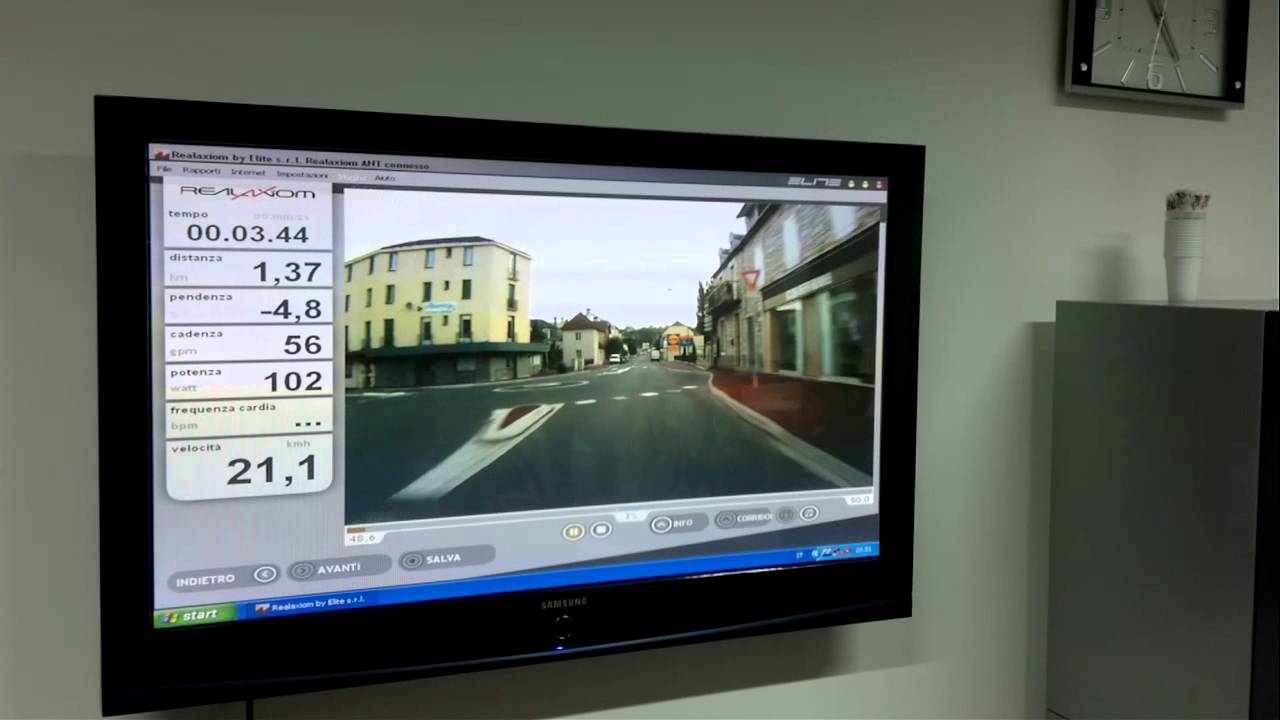
Task: Click the CORRIDOI button
Action: pos(744,518)
